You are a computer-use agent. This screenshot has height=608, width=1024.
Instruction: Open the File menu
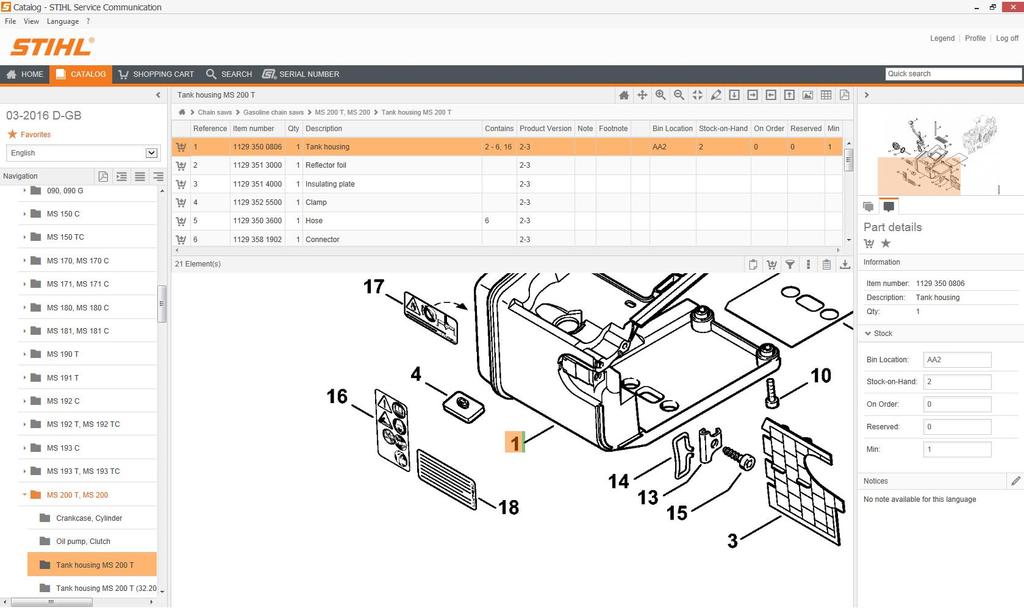pyautogui.click(x=10, y=22)
